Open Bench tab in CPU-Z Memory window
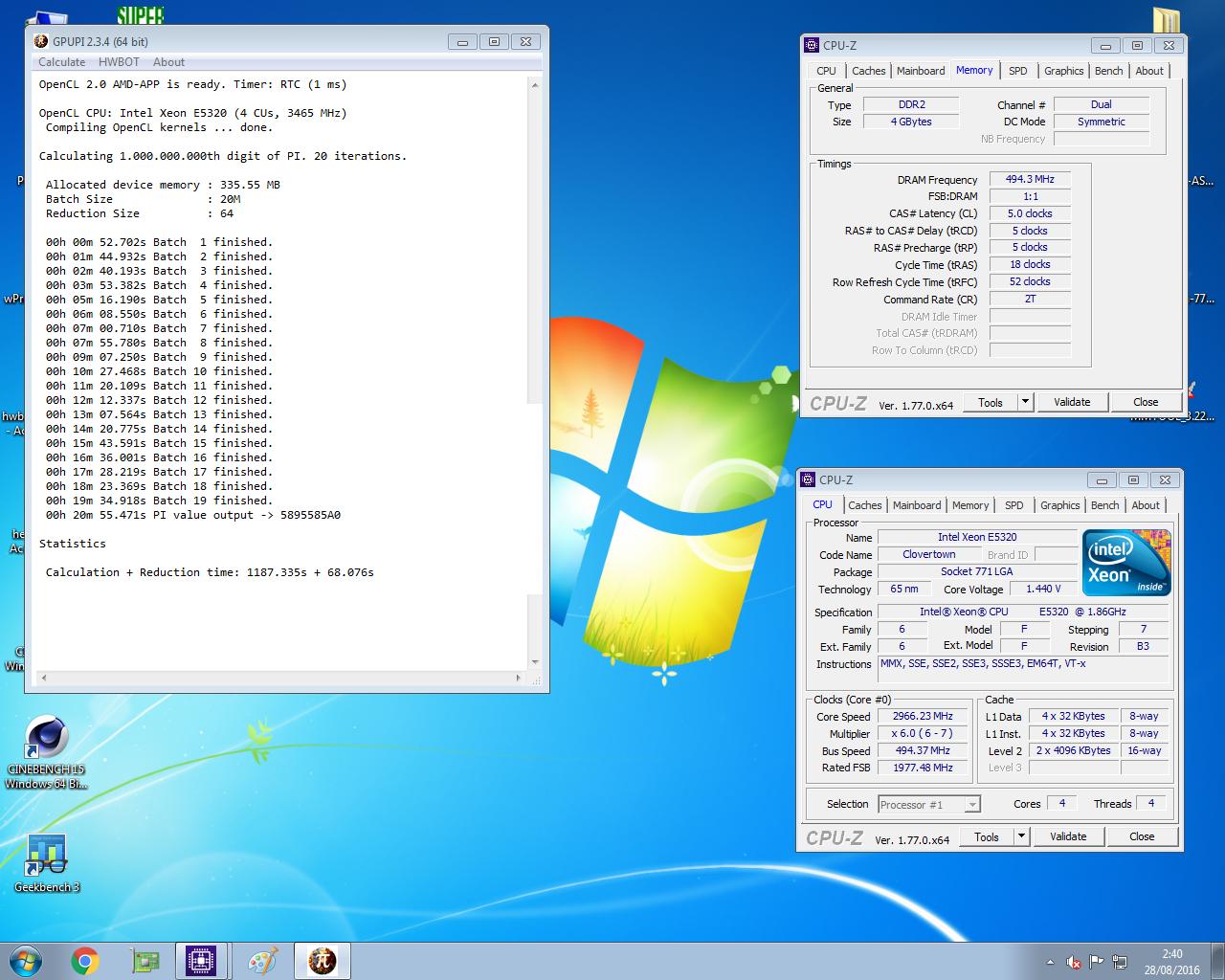 [x=1108, y=71]
